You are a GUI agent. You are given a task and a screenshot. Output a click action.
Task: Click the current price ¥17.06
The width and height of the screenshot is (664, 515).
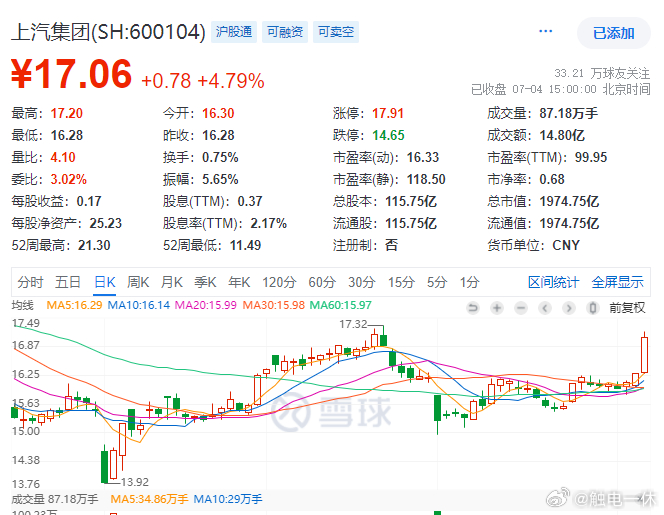[71, 74]
